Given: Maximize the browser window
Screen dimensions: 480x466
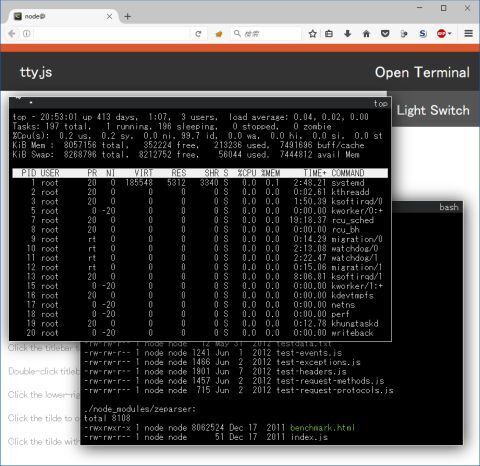Looking at the screenshot, I should (443, 8).
